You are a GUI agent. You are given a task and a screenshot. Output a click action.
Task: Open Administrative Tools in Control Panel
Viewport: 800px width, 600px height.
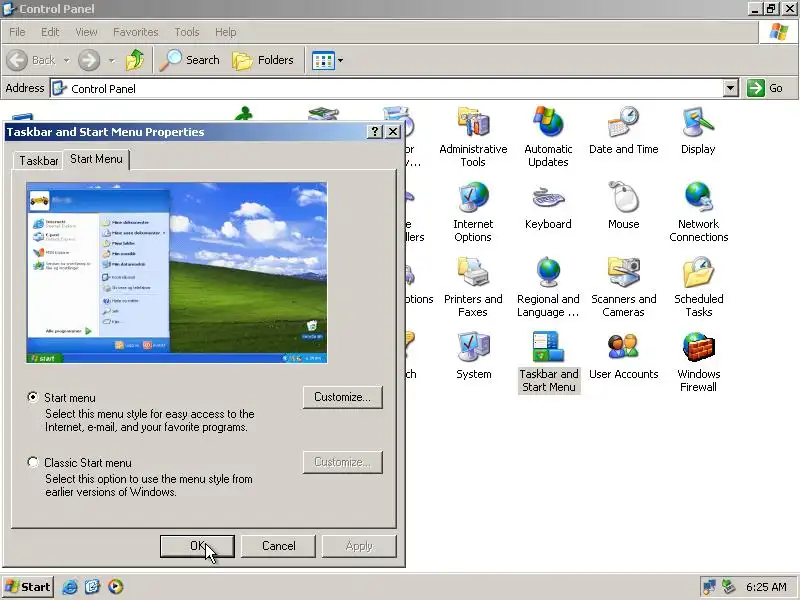[x=473, y=137]
